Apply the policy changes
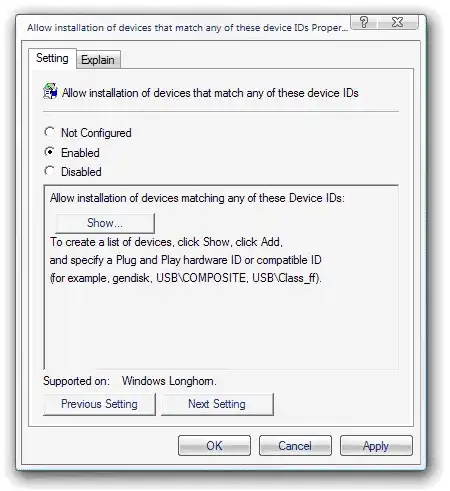The width and height of the screenshot is (450, 491). [376, 446]
